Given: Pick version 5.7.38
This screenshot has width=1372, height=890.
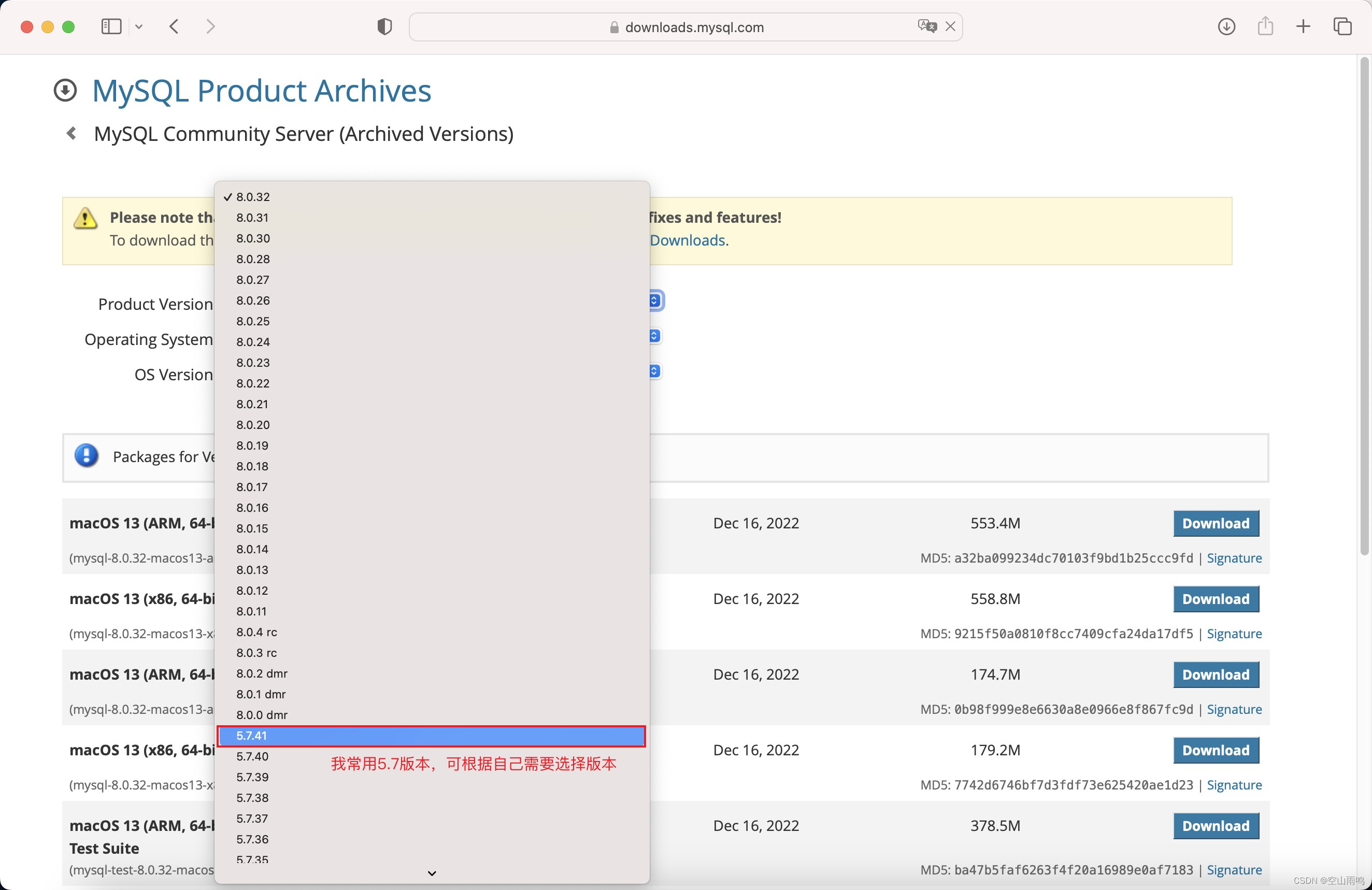Looking at the screenshot, I should pos(432,799).
